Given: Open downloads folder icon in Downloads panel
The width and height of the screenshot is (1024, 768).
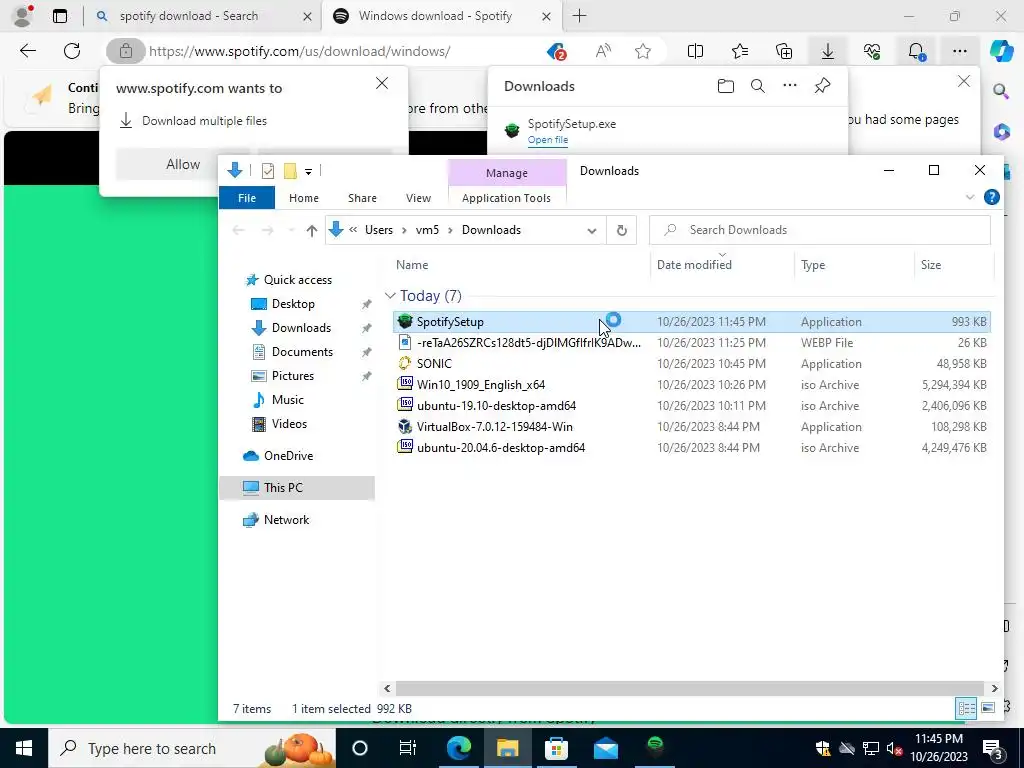Looking at the screenshot, I should [726, 86].
